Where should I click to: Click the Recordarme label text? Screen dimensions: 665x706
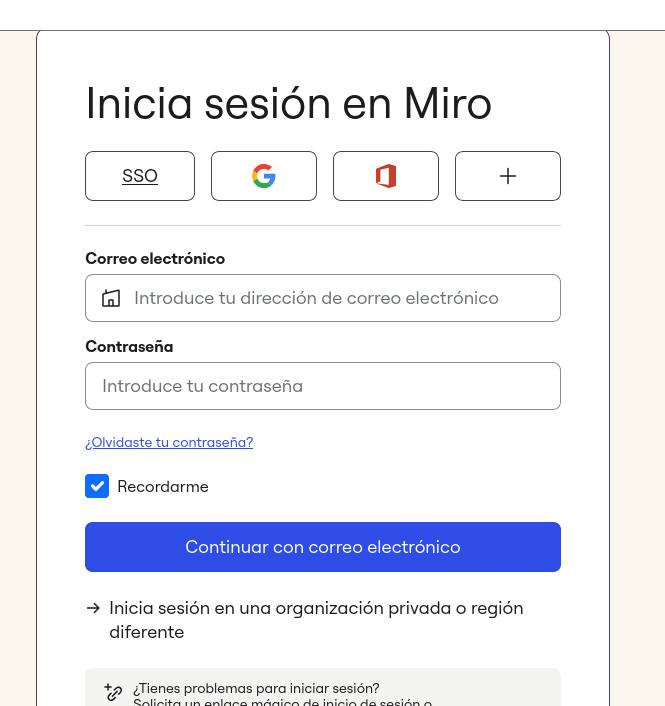163,487
